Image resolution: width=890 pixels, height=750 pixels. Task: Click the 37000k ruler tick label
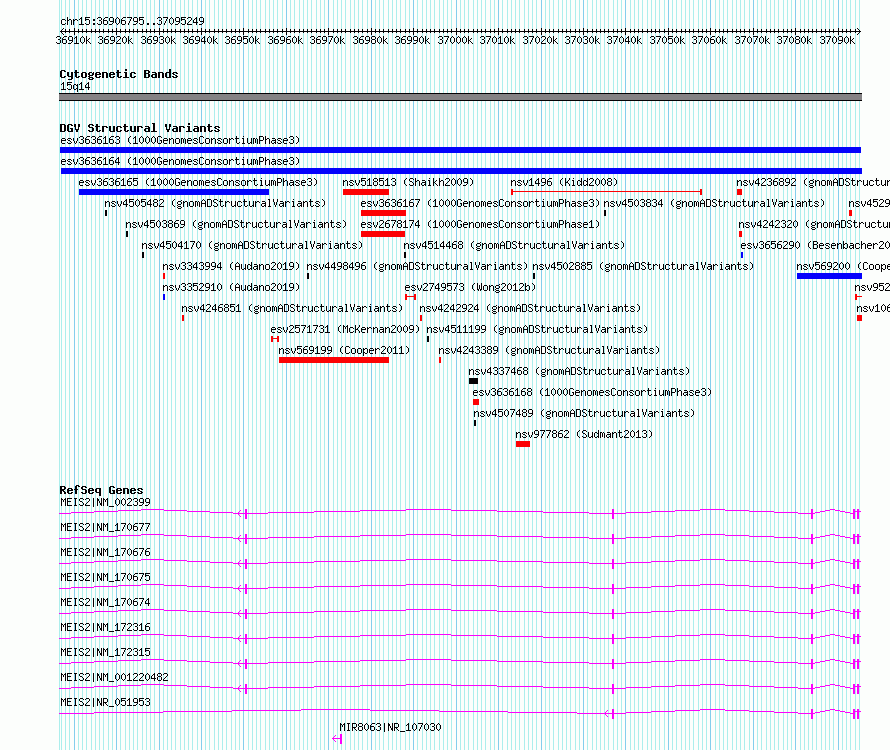(x=455, y=40)
